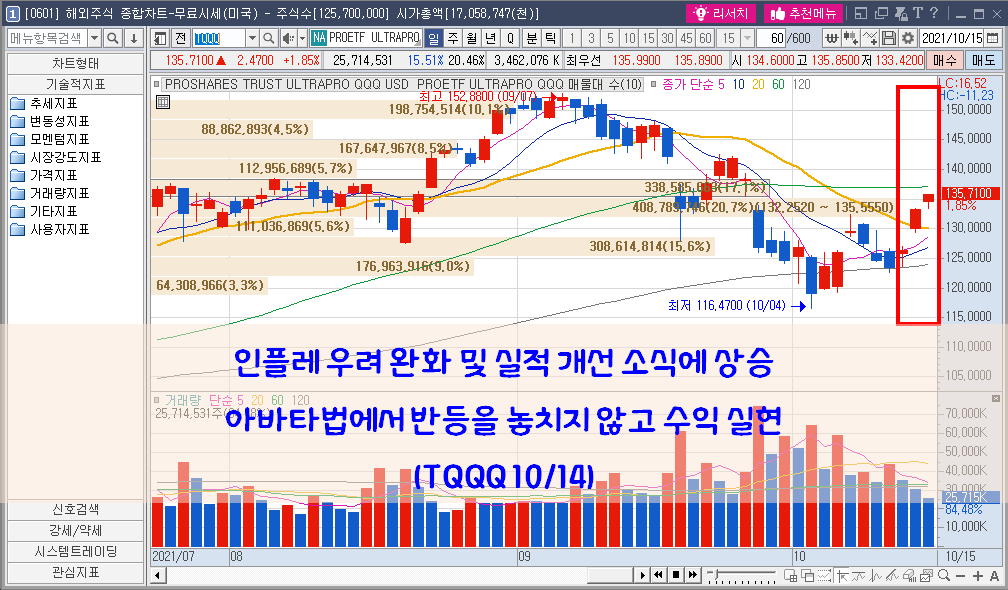Click the A auto-scale icon at bottom
Screen dimensions: 1008x590
coord(994,575)
